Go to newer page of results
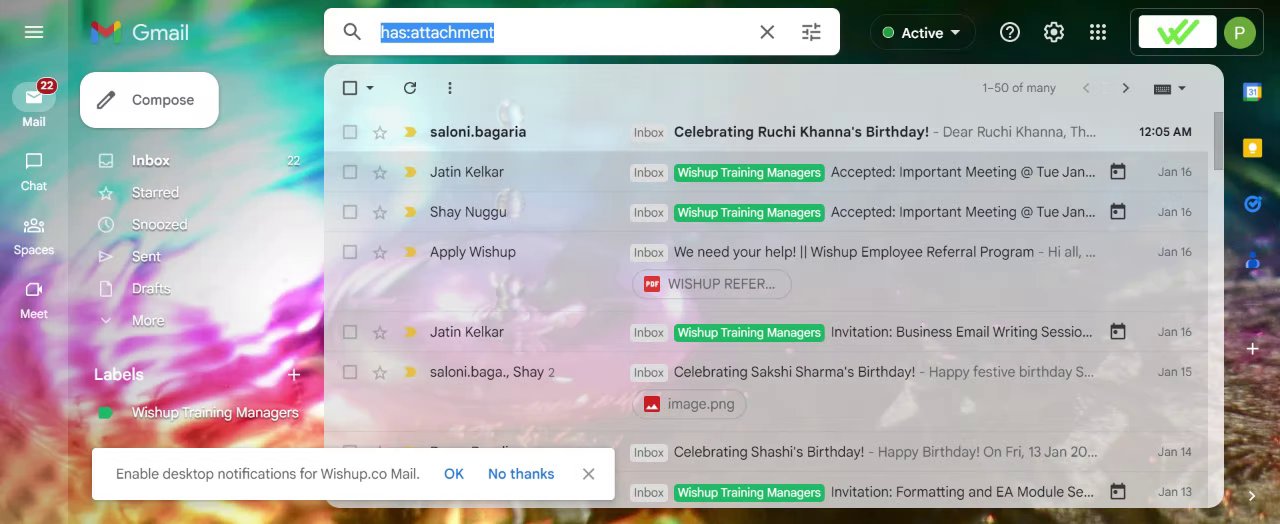The width and height of the screenshot is (1280, 524). click(1087, 88)
